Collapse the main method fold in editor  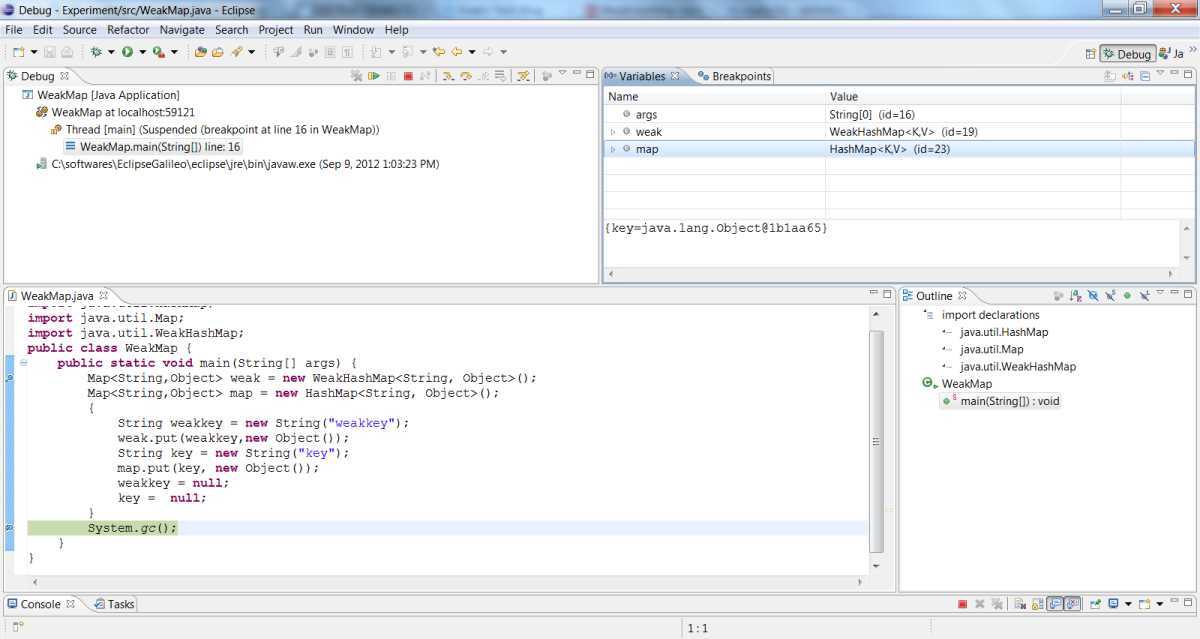point(23,363)
